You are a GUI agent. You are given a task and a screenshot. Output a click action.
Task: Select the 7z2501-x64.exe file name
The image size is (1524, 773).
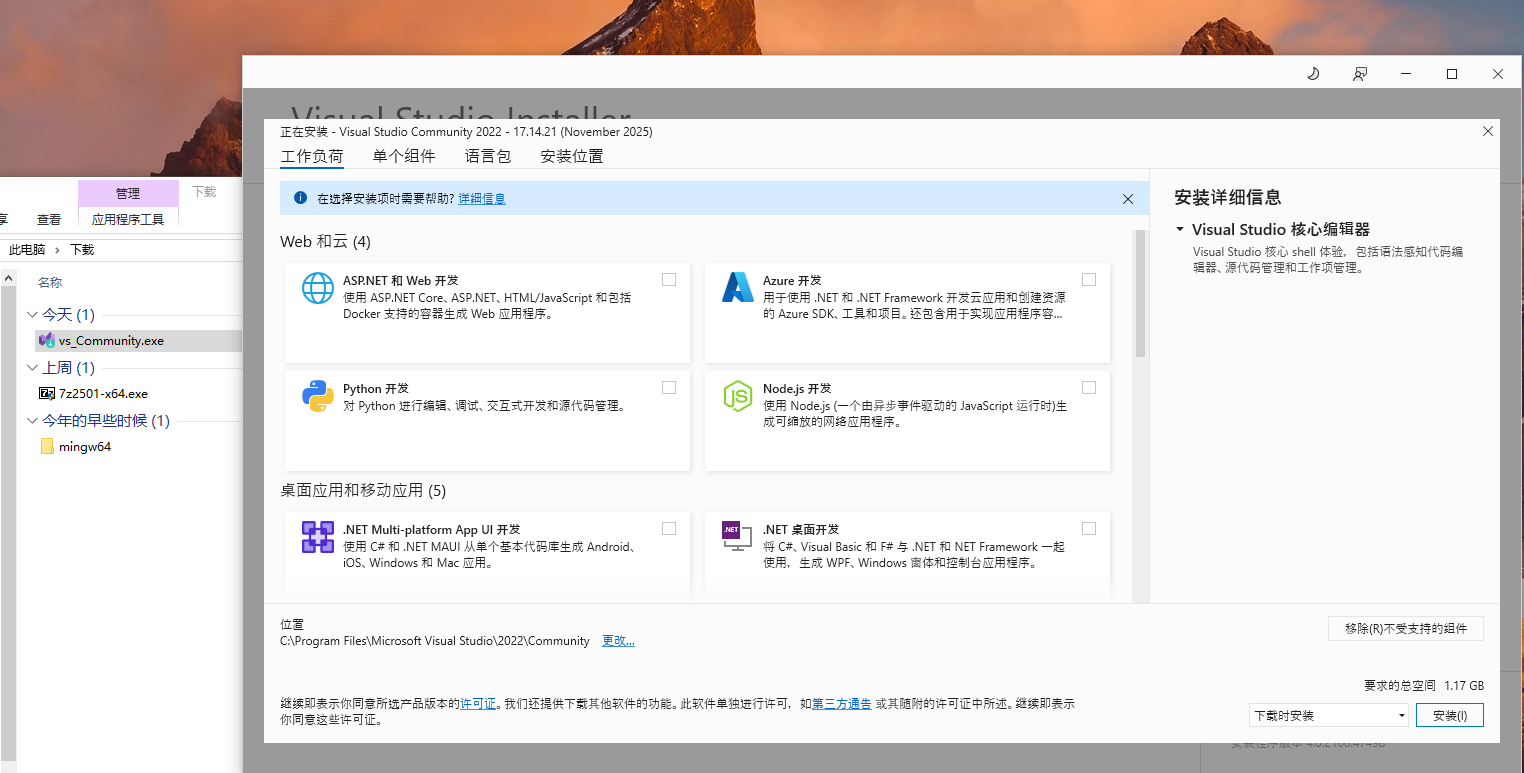(103, 394)
